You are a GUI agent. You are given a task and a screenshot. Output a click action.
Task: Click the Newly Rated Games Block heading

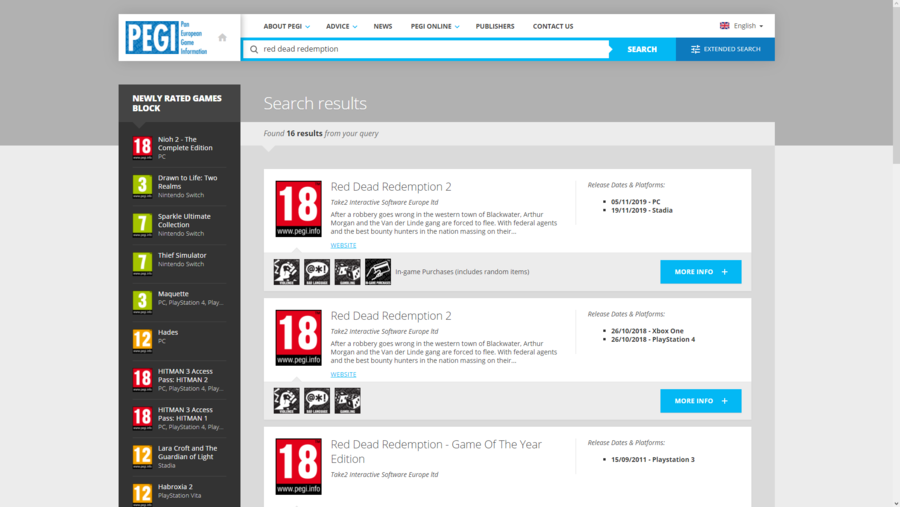point(177,103)
